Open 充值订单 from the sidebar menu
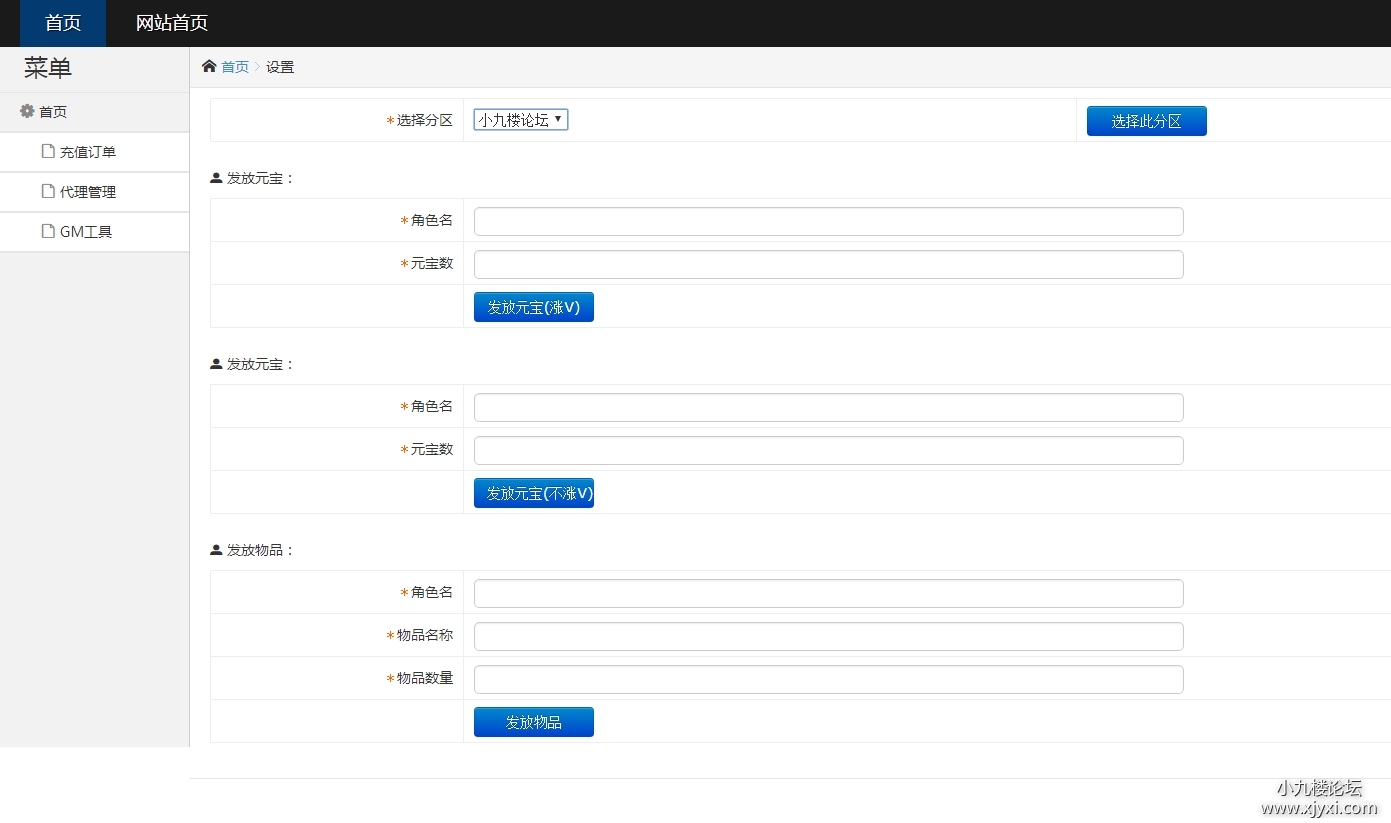 click(x=88, y=152)
